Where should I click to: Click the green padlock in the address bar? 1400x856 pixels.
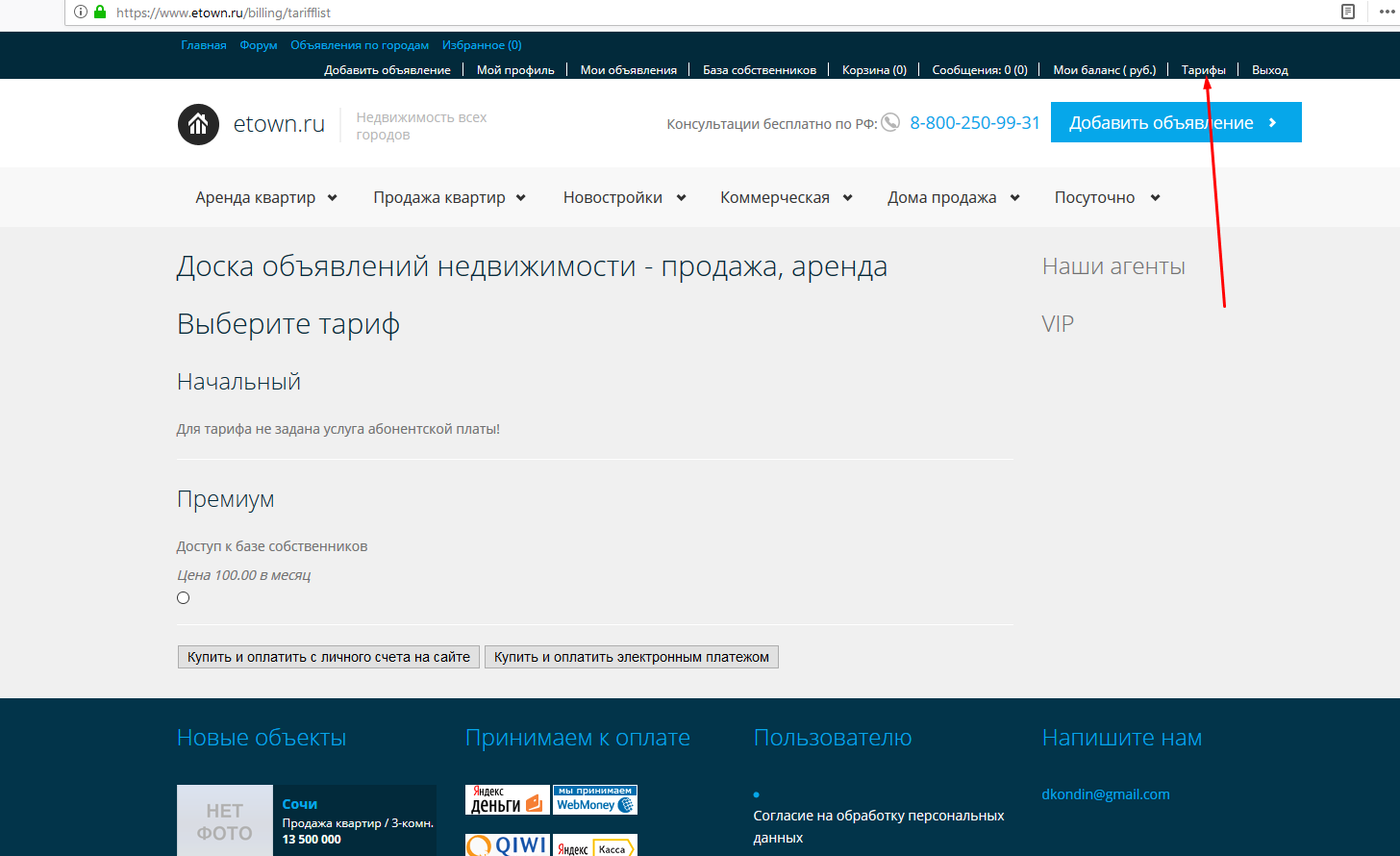pos(100,13)
